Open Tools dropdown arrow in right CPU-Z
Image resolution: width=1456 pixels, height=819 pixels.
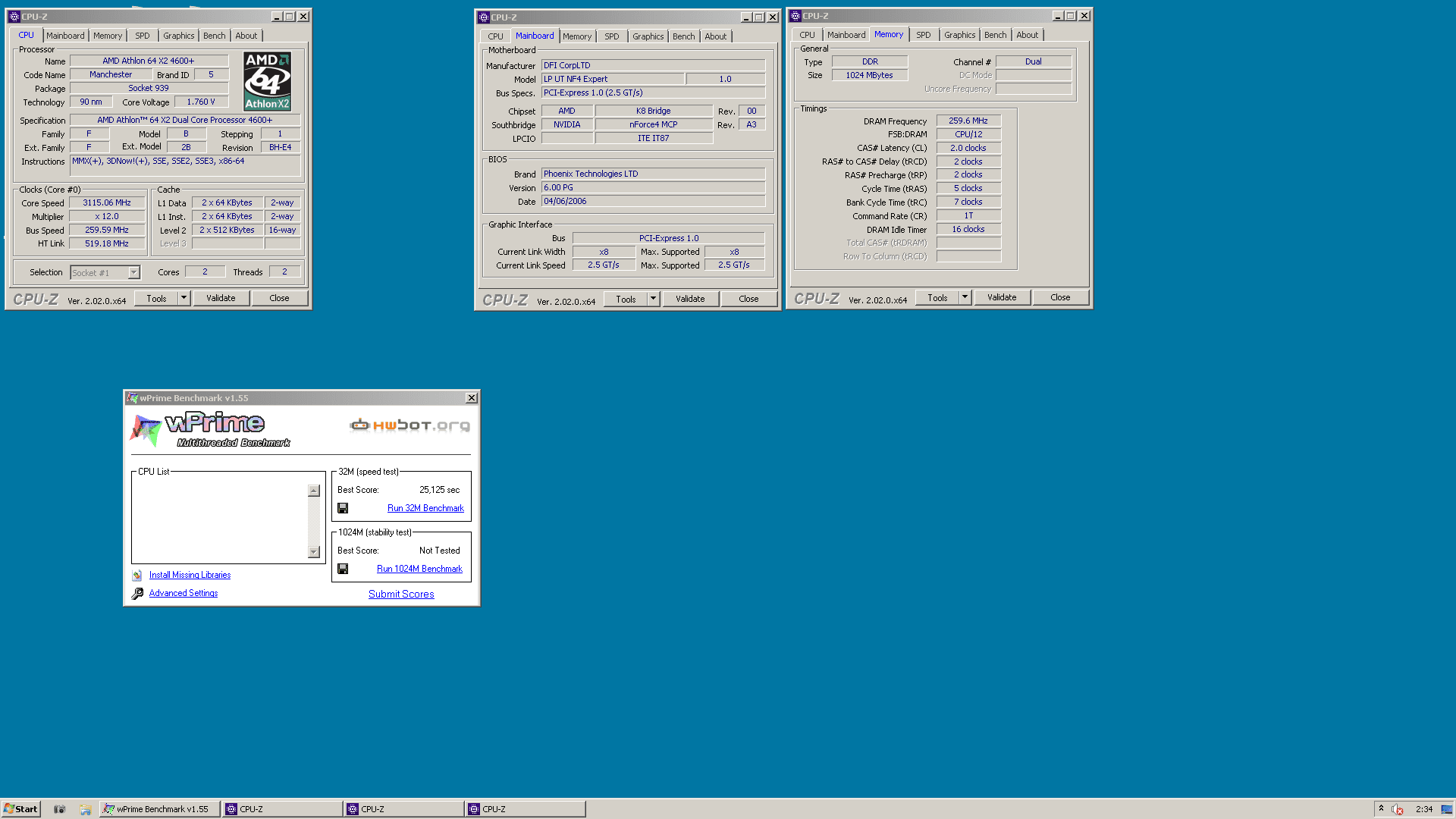965,297
